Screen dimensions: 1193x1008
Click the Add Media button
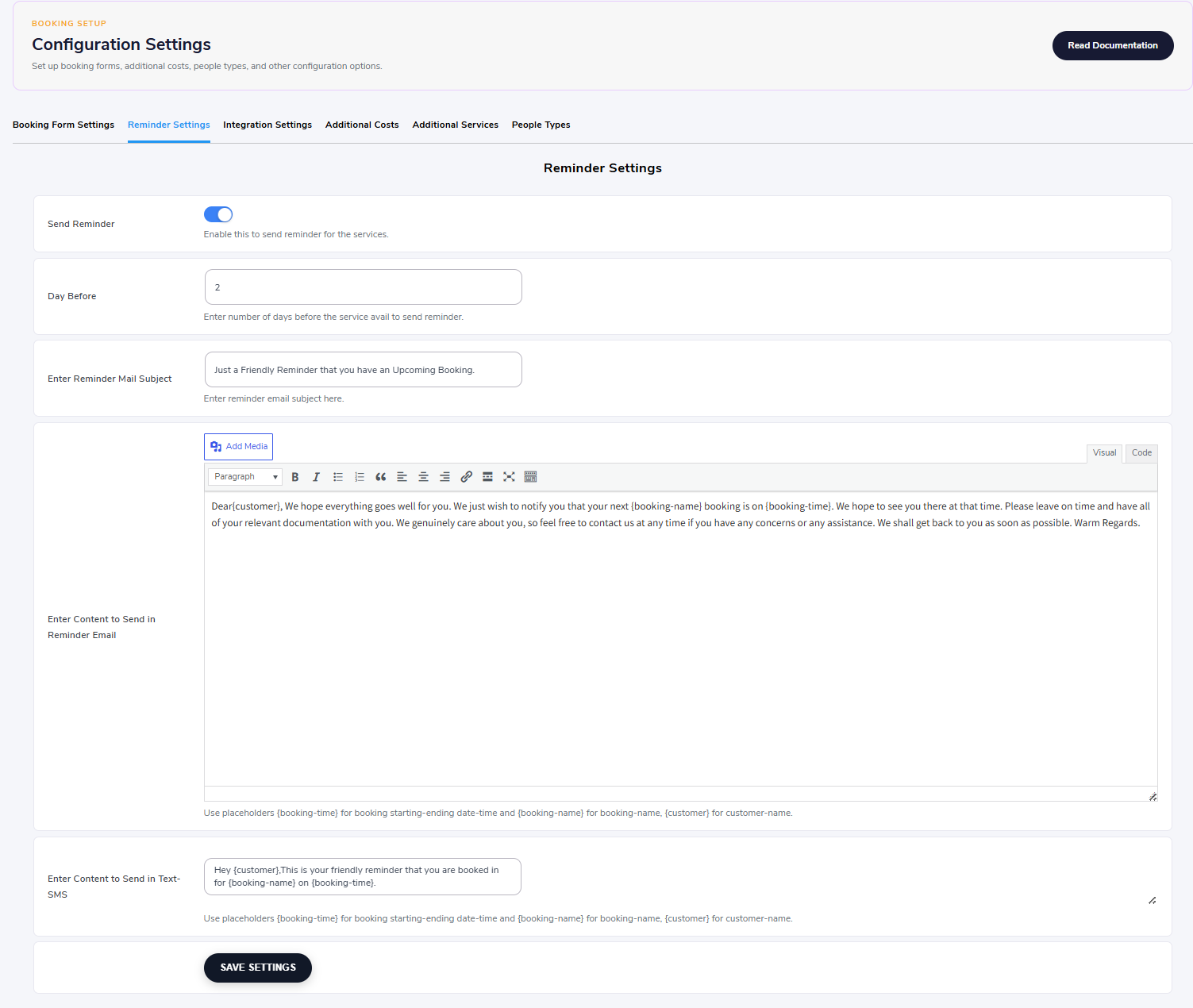point(238,447)
